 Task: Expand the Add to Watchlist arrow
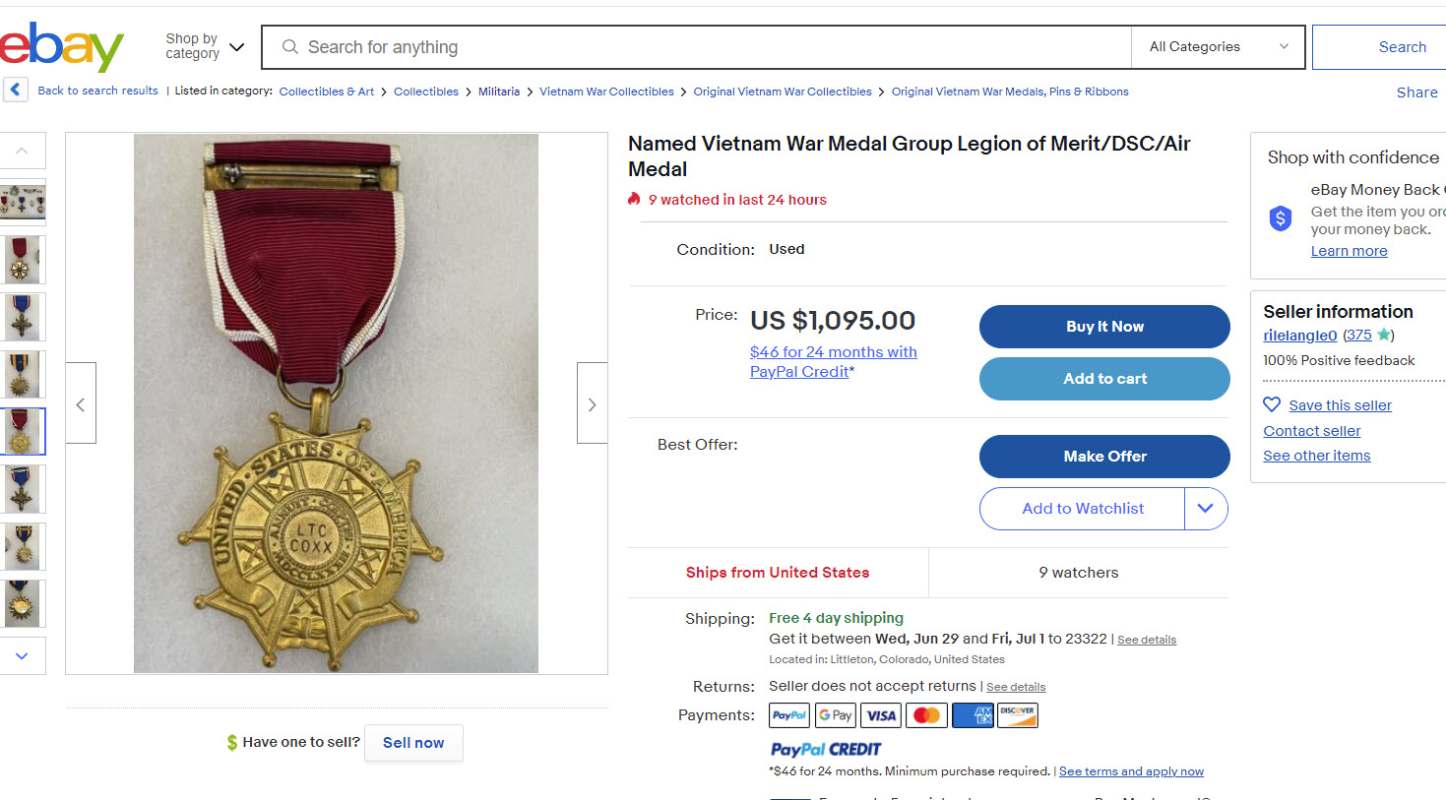1205,508
